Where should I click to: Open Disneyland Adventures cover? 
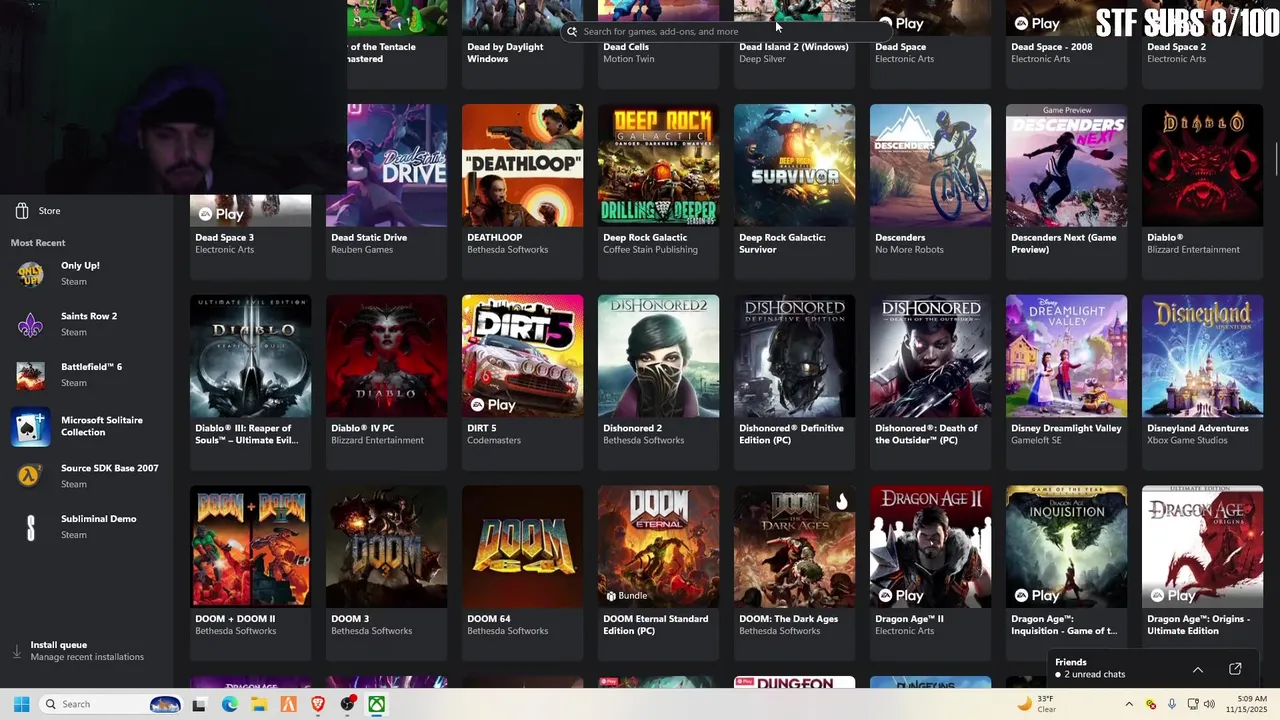tap(1202, 356)
